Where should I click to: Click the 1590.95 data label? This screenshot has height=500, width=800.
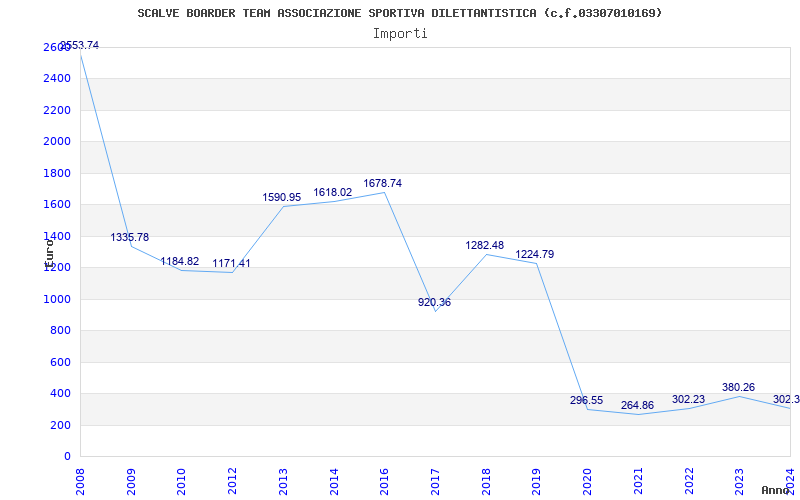point(282,197)
